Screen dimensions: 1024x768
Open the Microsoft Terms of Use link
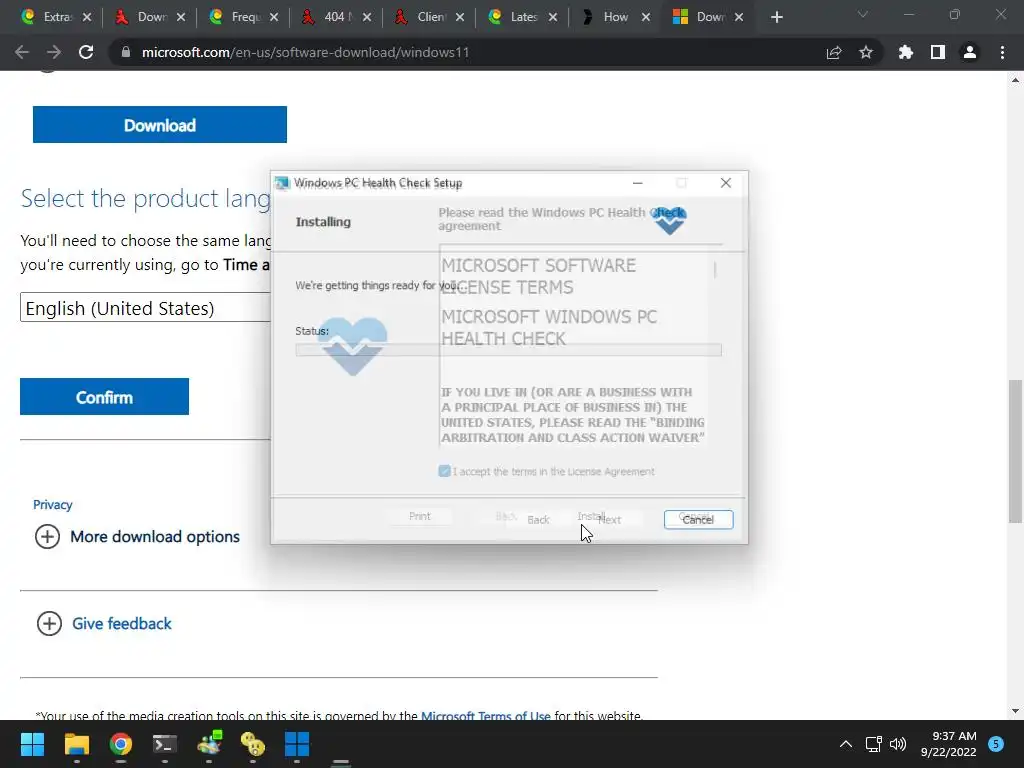click(x=485, y=715)
